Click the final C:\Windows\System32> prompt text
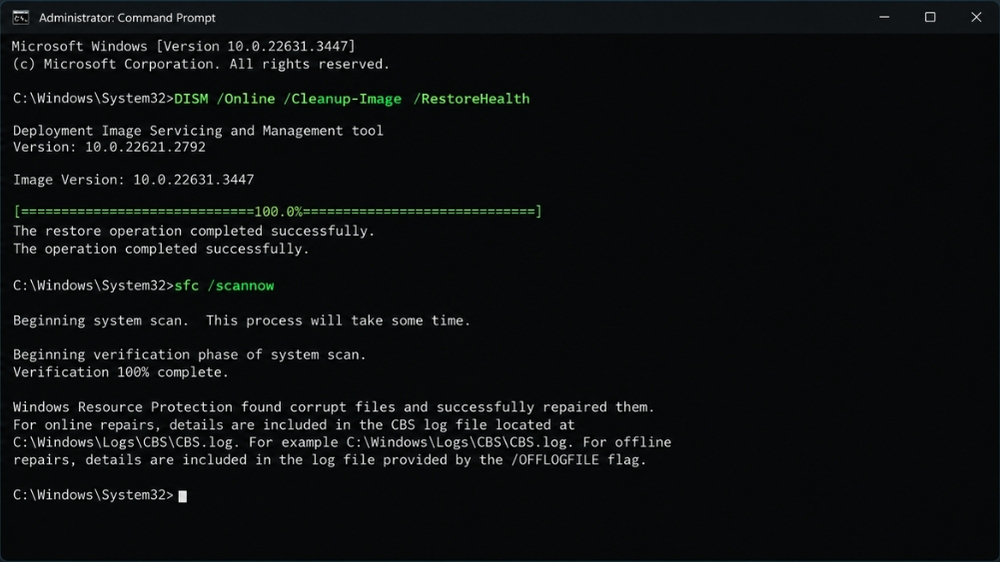 (93, 495)
